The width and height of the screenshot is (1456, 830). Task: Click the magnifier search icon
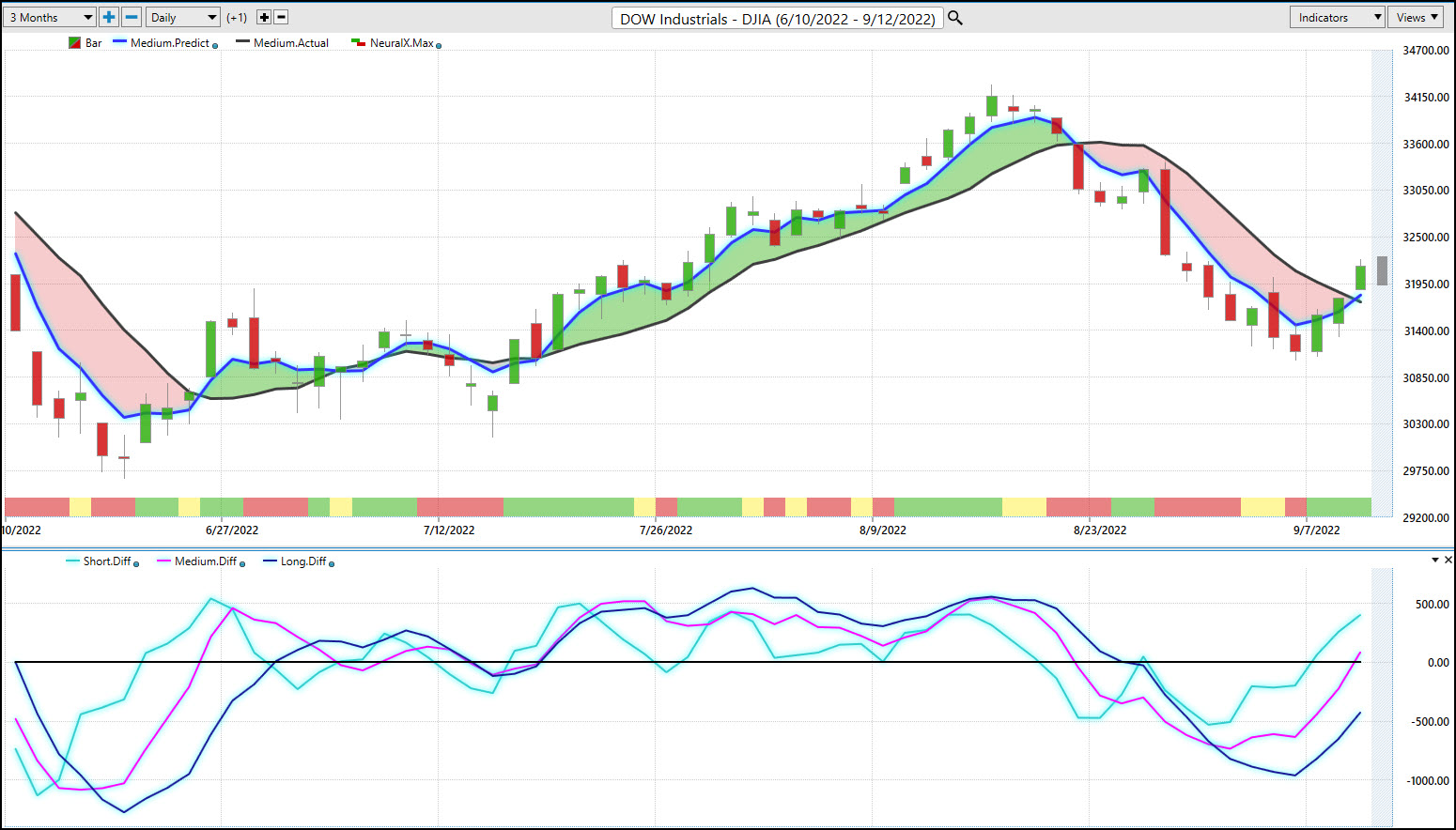(955, 18)
